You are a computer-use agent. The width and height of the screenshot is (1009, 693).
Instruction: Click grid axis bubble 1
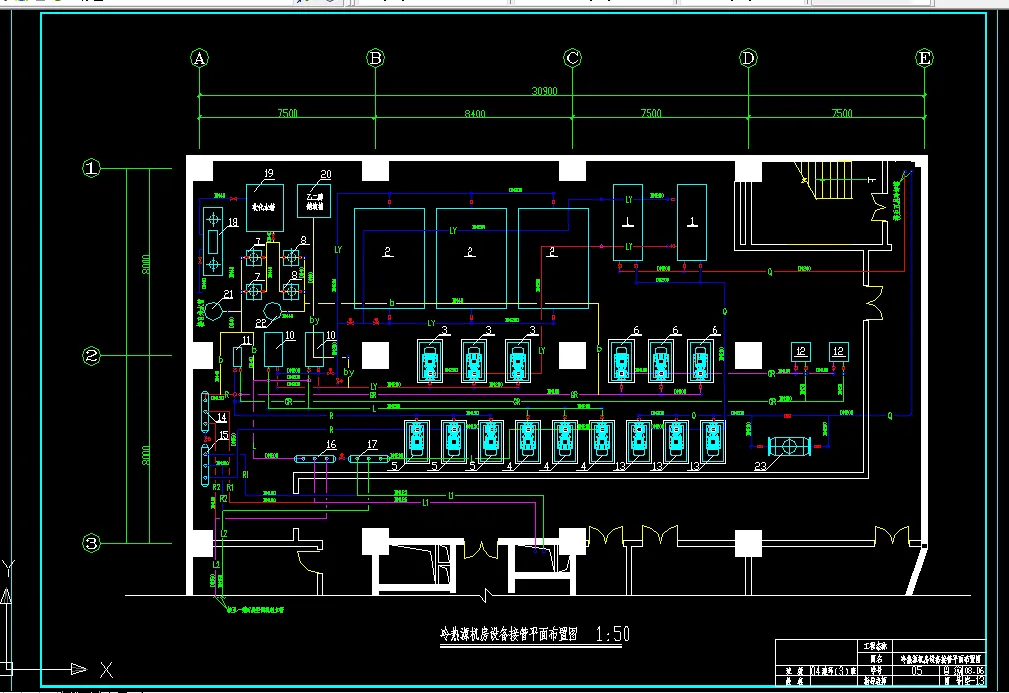click(x=91, y=168)
